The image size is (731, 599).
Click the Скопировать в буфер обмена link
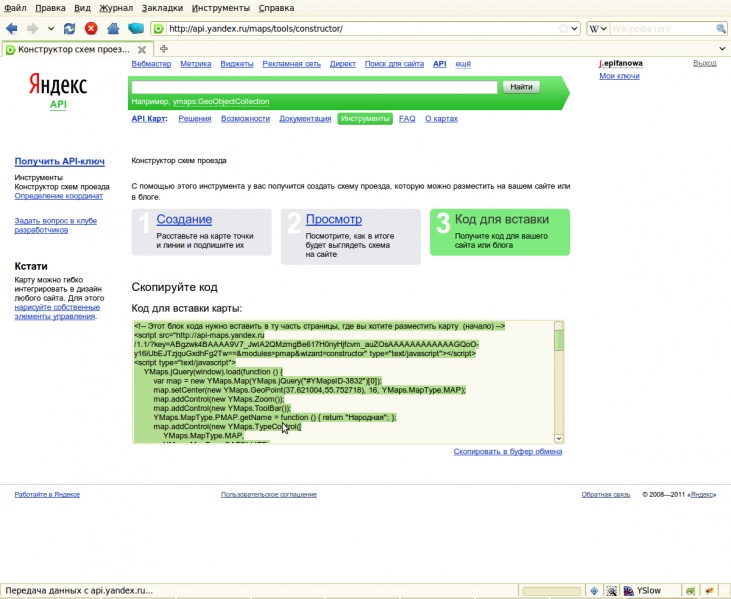click(x=508, y=451)
